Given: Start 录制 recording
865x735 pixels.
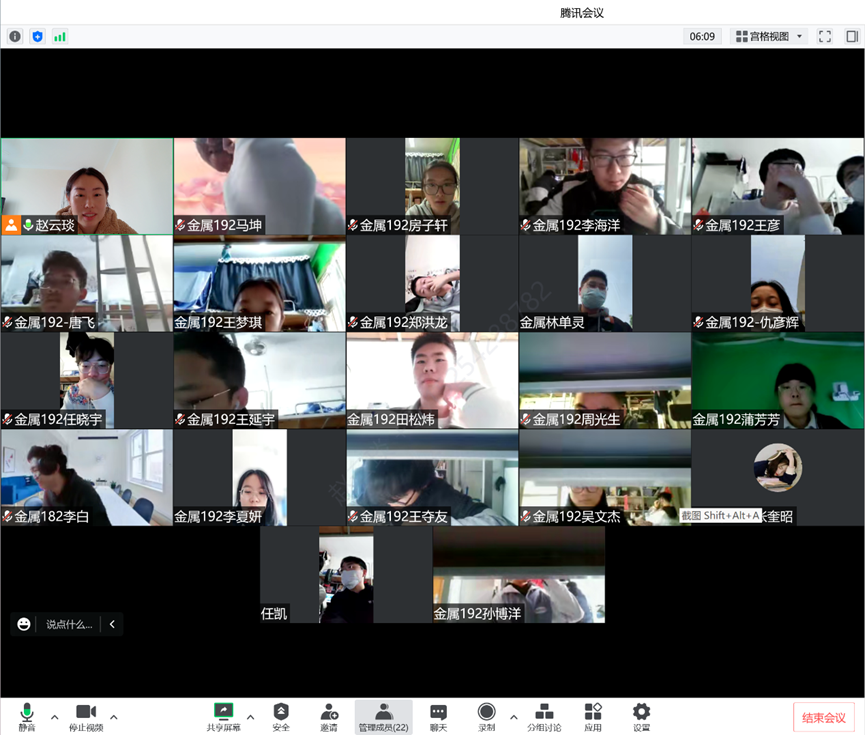Looking at the screenshot, I should pos(486,716).
